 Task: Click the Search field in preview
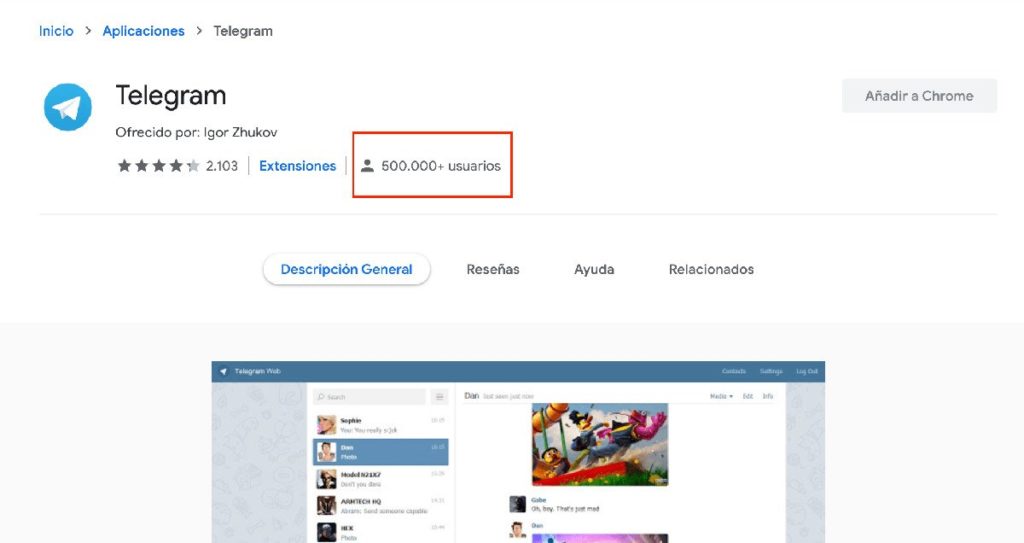pyautogui.click(x=370, y=397)
